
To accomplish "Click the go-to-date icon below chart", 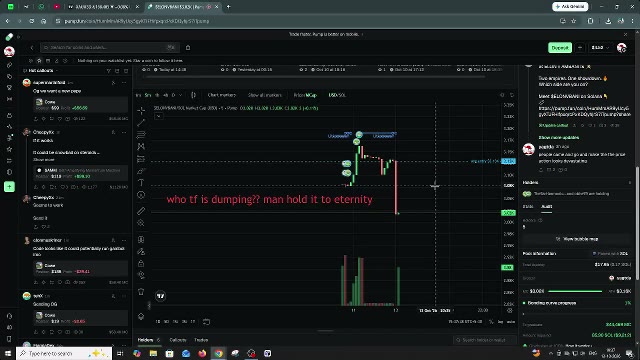I will click(x=207, y=322).
